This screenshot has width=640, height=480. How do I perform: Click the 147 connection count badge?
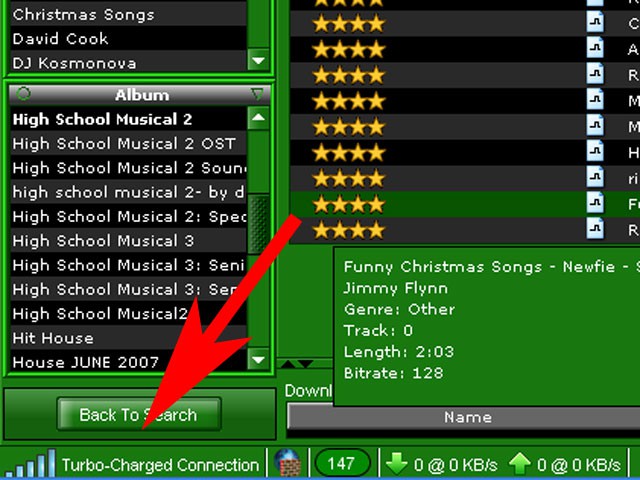[x=342, y=463]
